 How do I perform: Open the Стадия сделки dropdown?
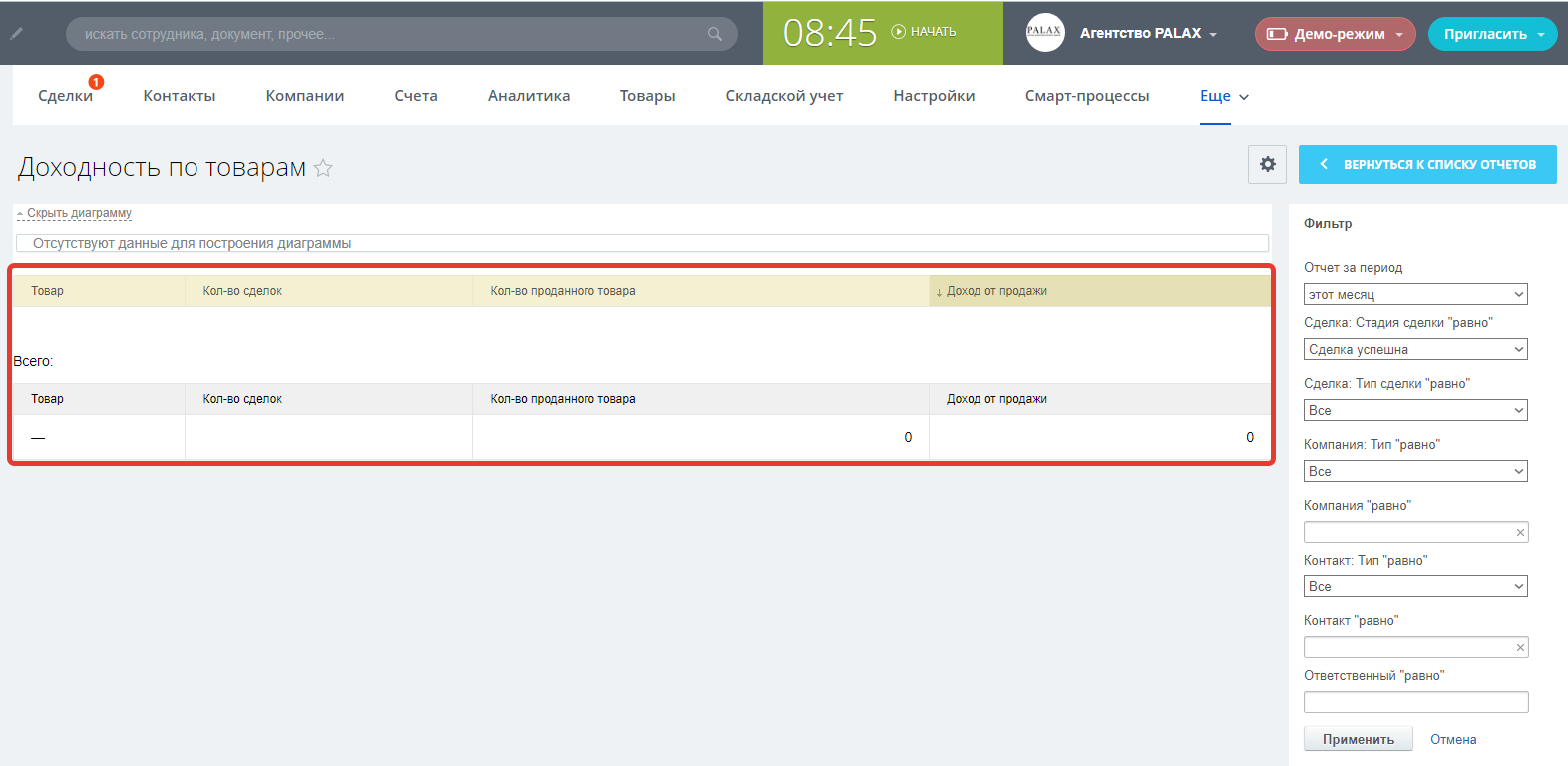pyautogui.click(x=1415, y=349)
